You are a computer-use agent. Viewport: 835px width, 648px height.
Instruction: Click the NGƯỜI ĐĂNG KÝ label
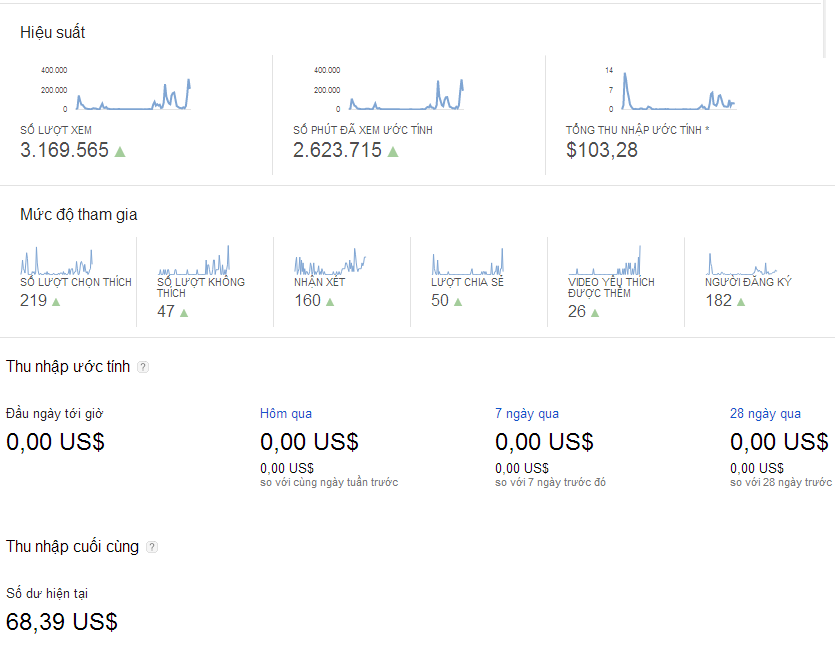click(748, 282)
